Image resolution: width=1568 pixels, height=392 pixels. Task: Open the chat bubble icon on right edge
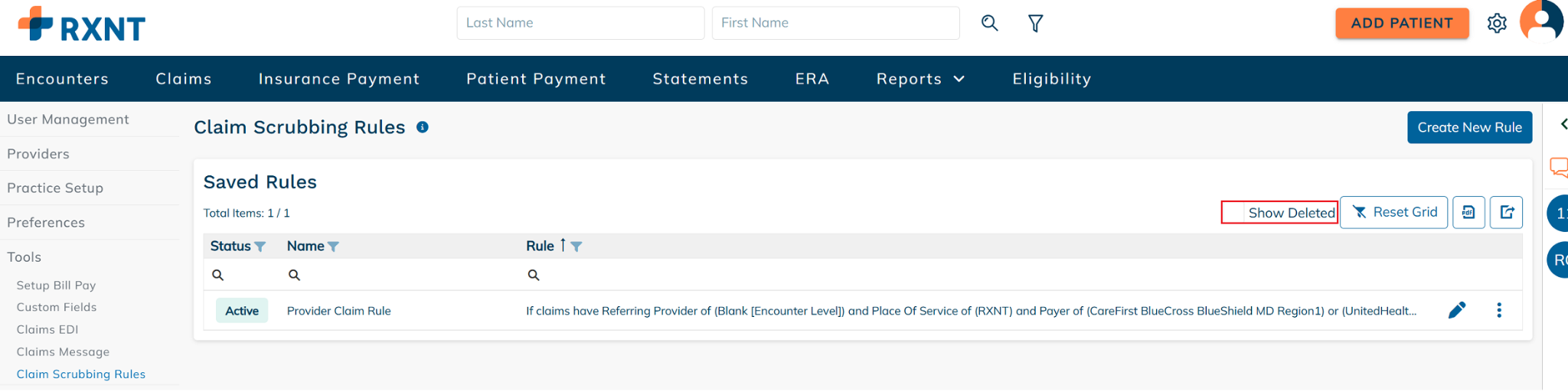1559,167
